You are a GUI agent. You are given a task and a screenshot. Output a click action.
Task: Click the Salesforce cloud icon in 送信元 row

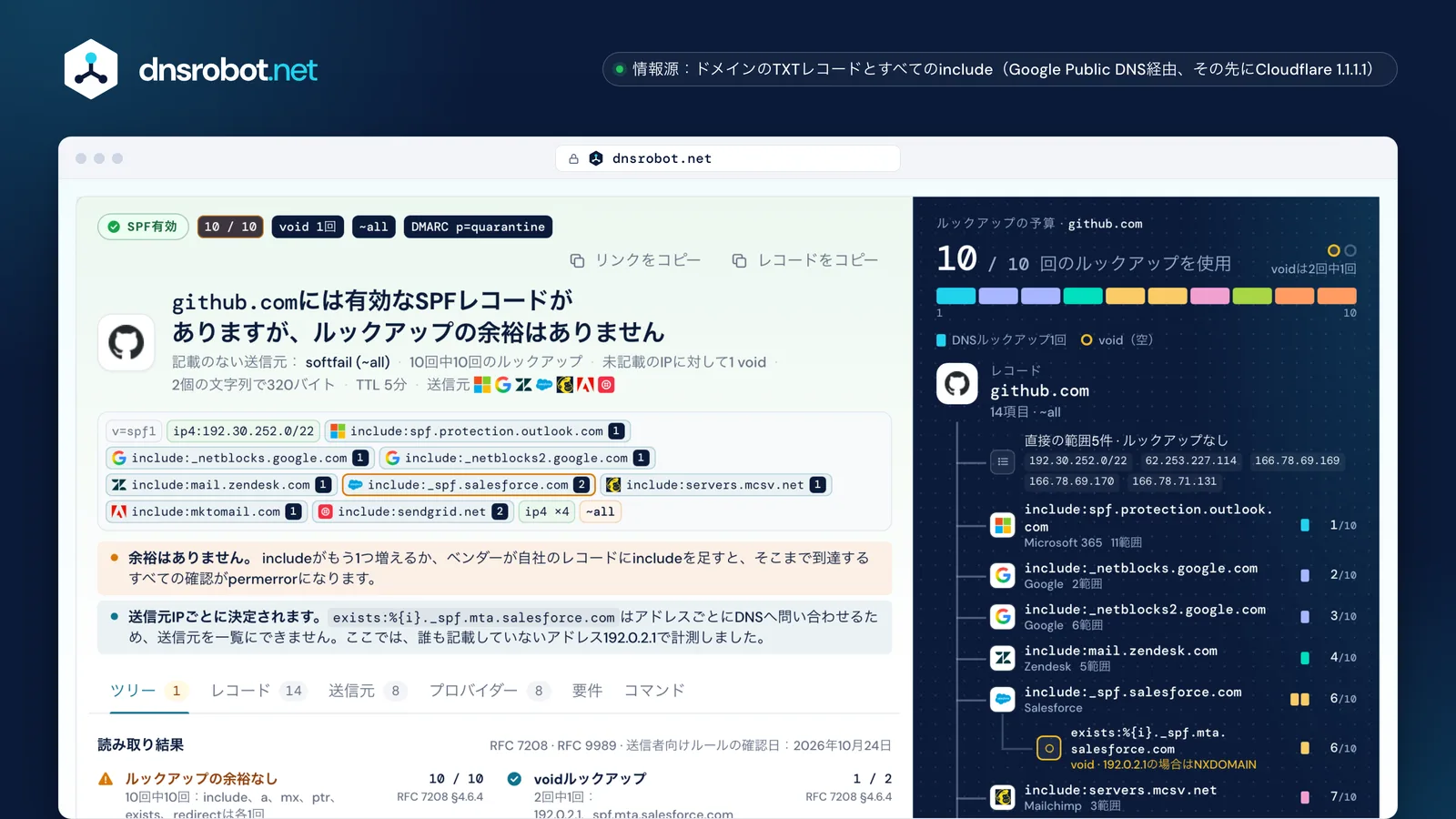(x=544, y=385)
